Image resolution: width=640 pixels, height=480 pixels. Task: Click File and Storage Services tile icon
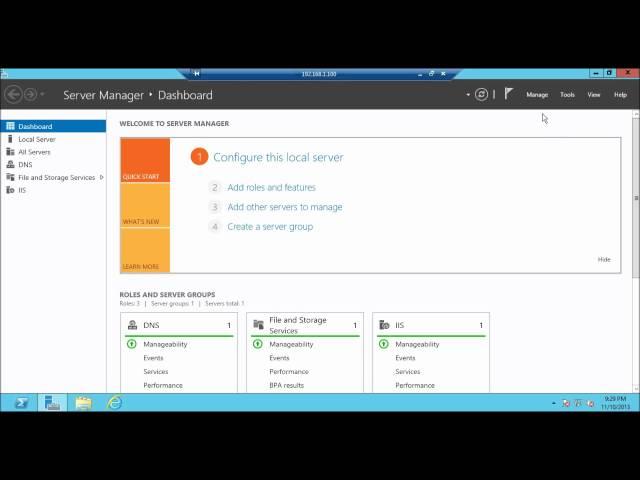tap(259, 325)
